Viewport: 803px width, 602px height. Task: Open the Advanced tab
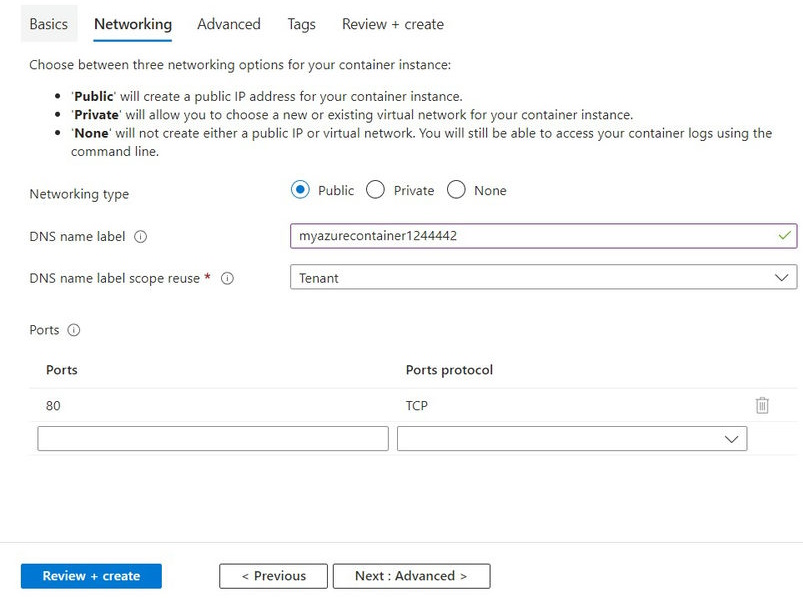228,23
